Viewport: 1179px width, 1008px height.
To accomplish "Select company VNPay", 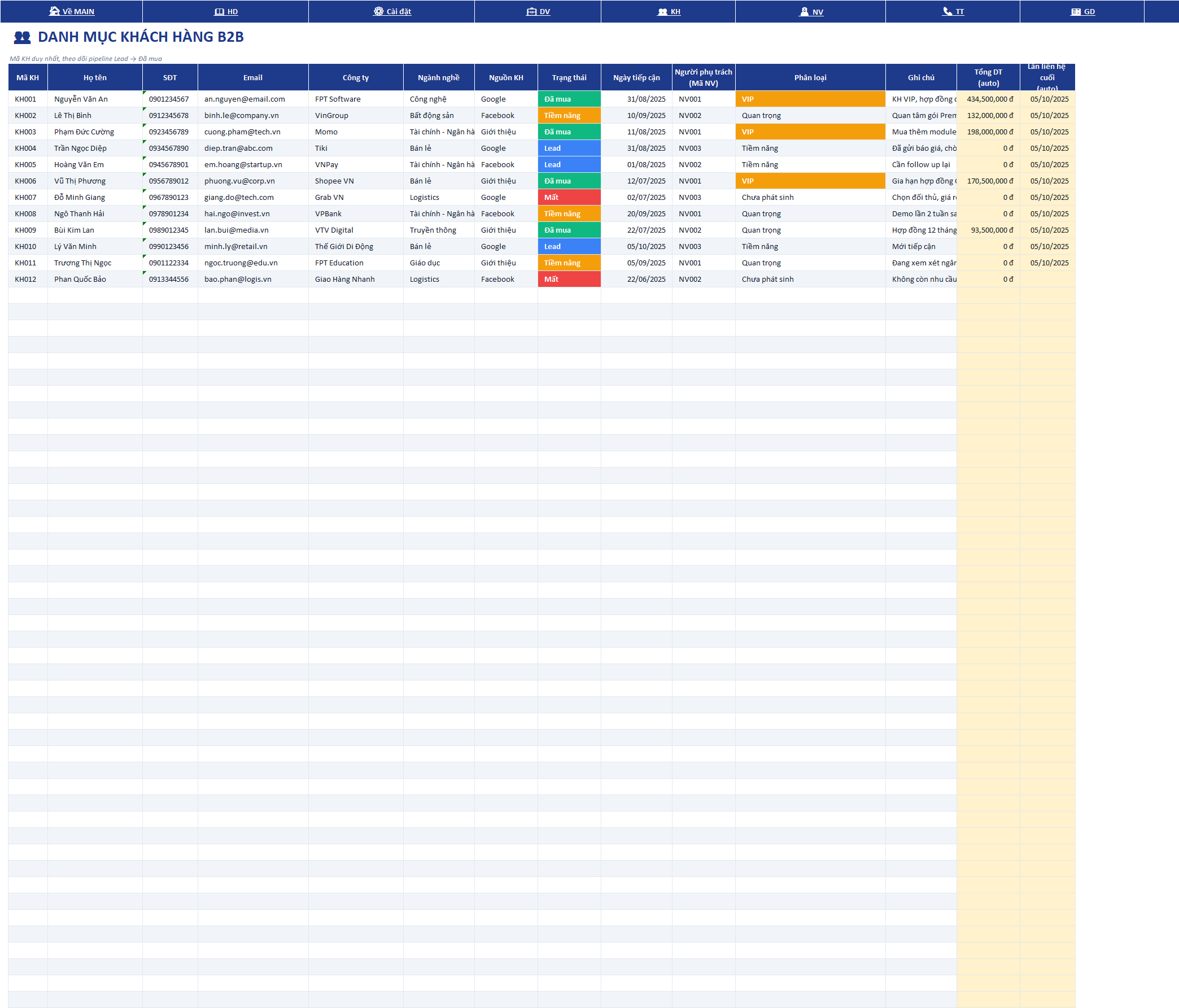I will pos(356,164).
